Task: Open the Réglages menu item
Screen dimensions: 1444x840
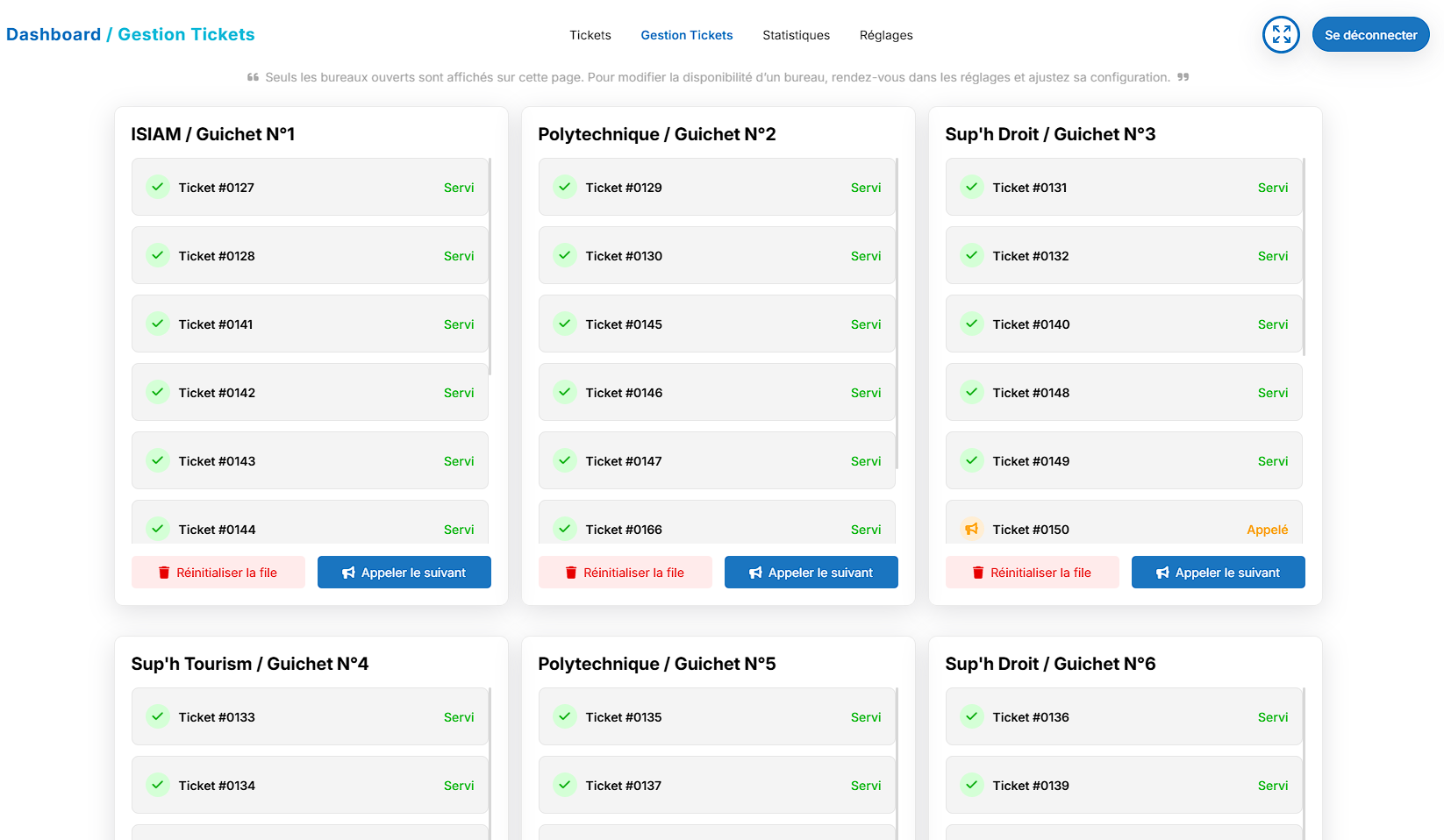Action: point(885,35)
